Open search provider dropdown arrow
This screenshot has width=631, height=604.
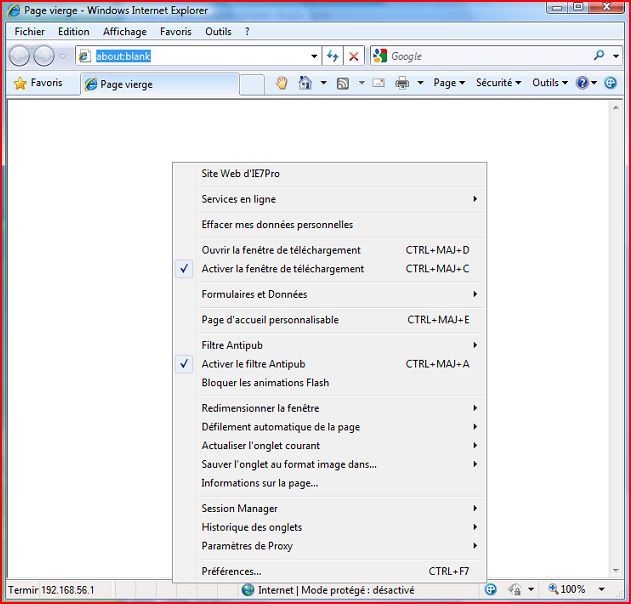(x=616, y=56)
